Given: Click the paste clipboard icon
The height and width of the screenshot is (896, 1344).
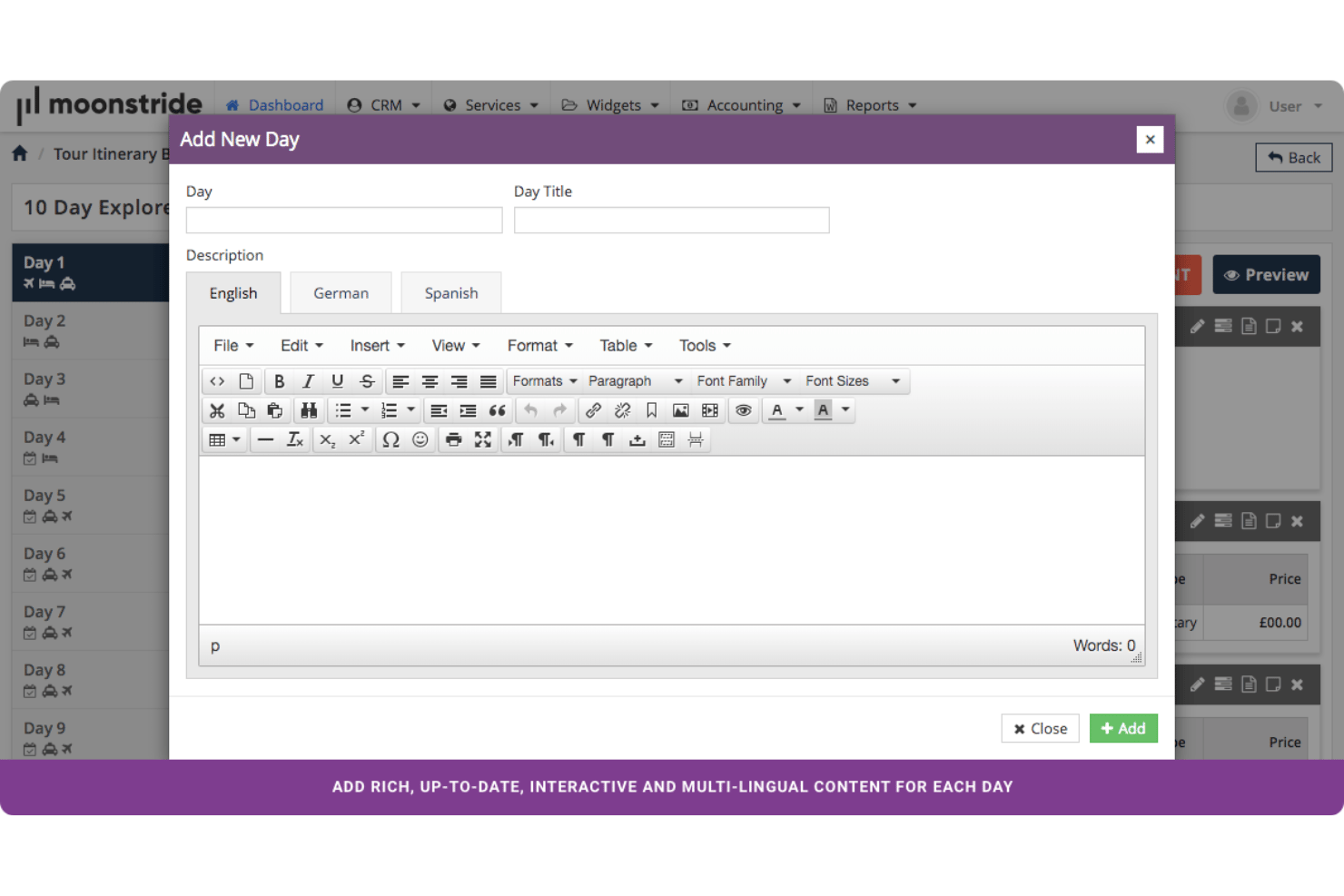Looking at the screenshot, I should click(x=275, y=410).
